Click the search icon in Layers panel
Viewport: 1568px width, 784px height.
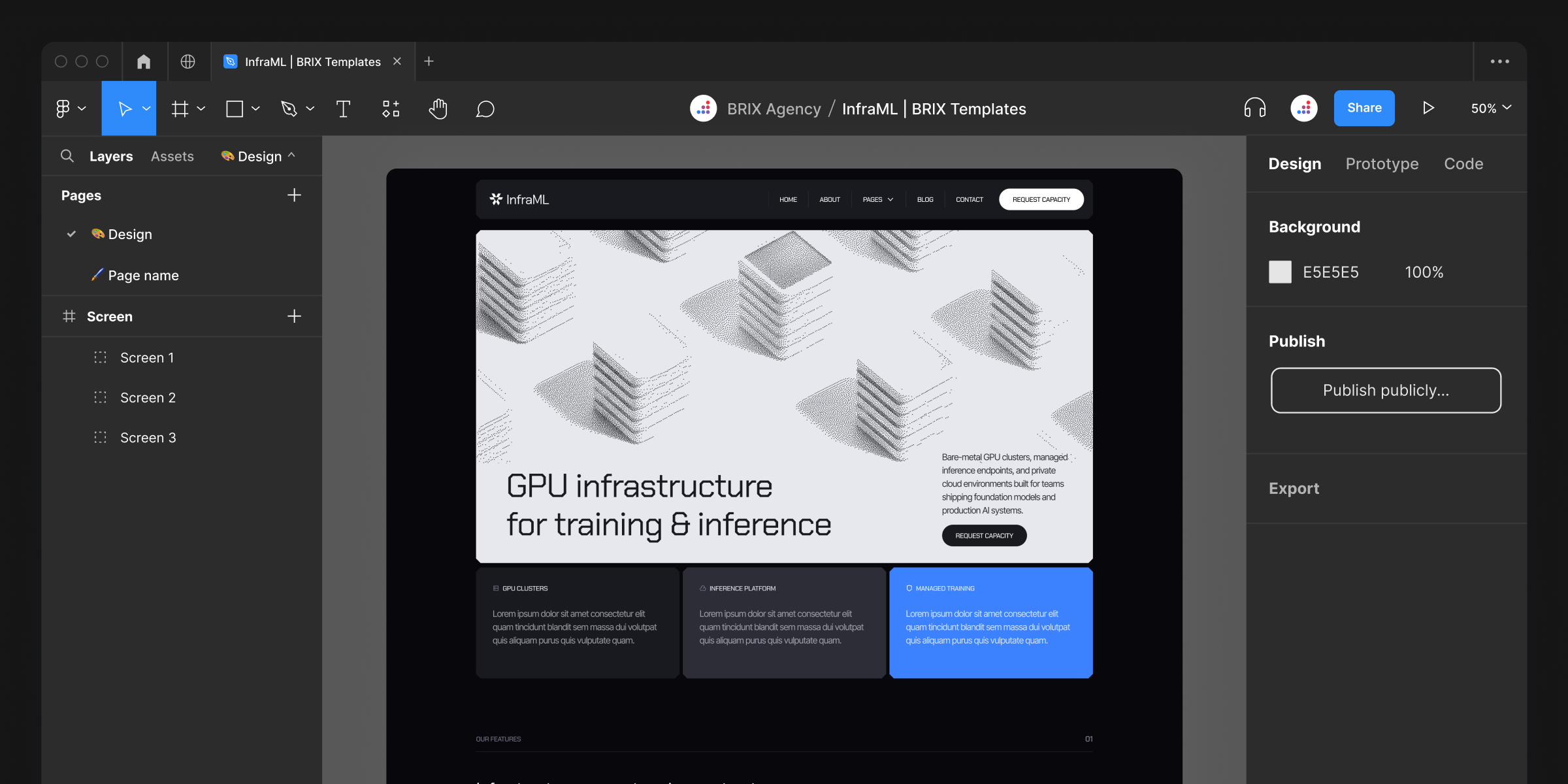point(67,155)
